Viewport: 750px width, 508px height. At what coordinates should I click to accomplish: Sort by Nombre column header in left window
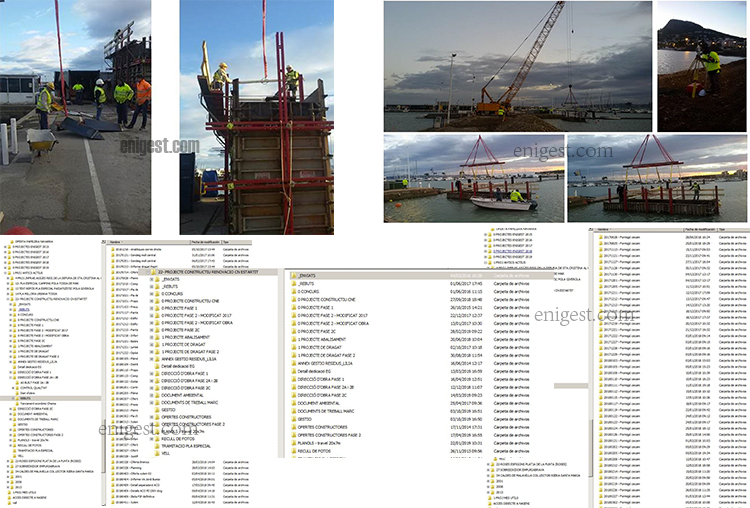118,242
